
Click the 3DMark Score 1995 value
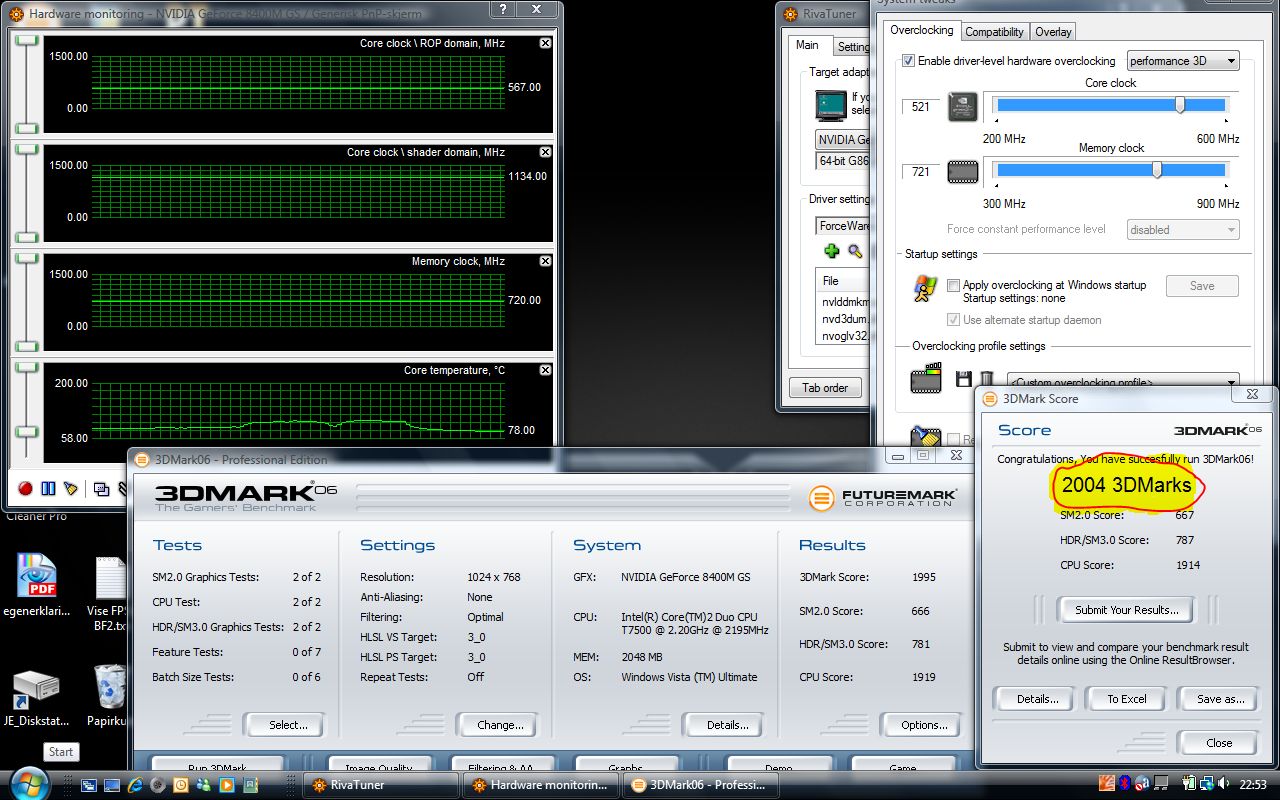[924, 577]
